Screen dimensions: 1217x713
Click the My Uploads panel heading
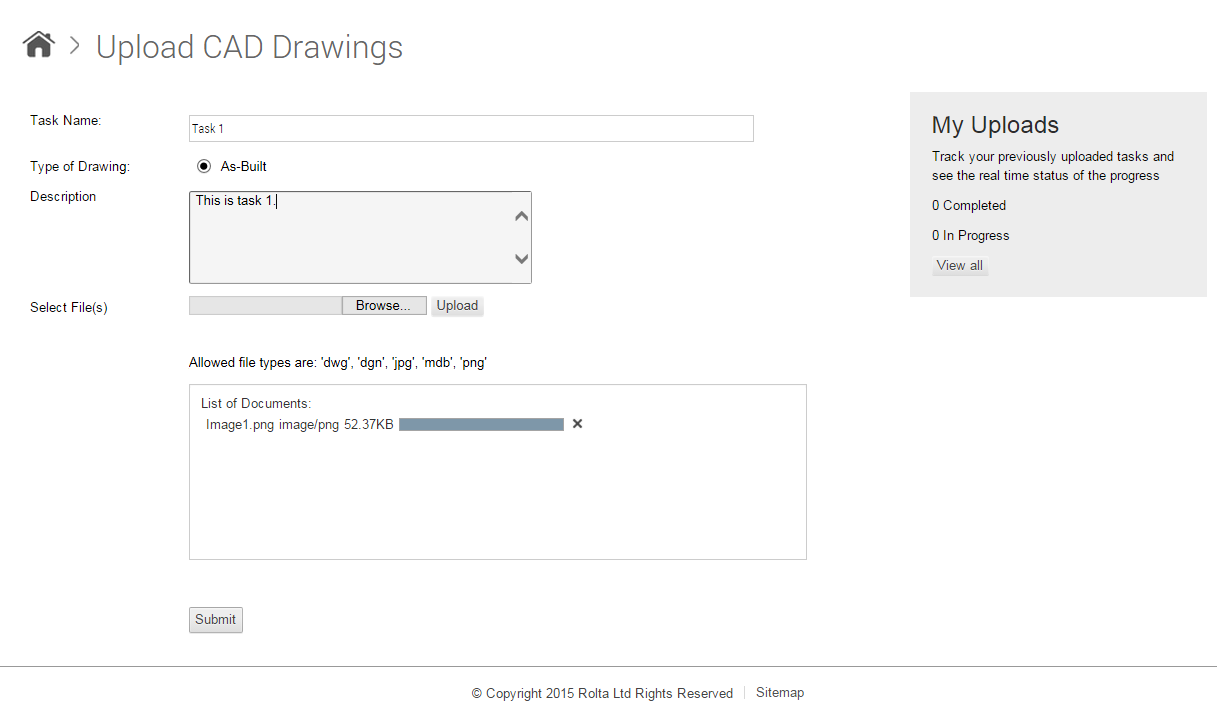coord(994,125)
